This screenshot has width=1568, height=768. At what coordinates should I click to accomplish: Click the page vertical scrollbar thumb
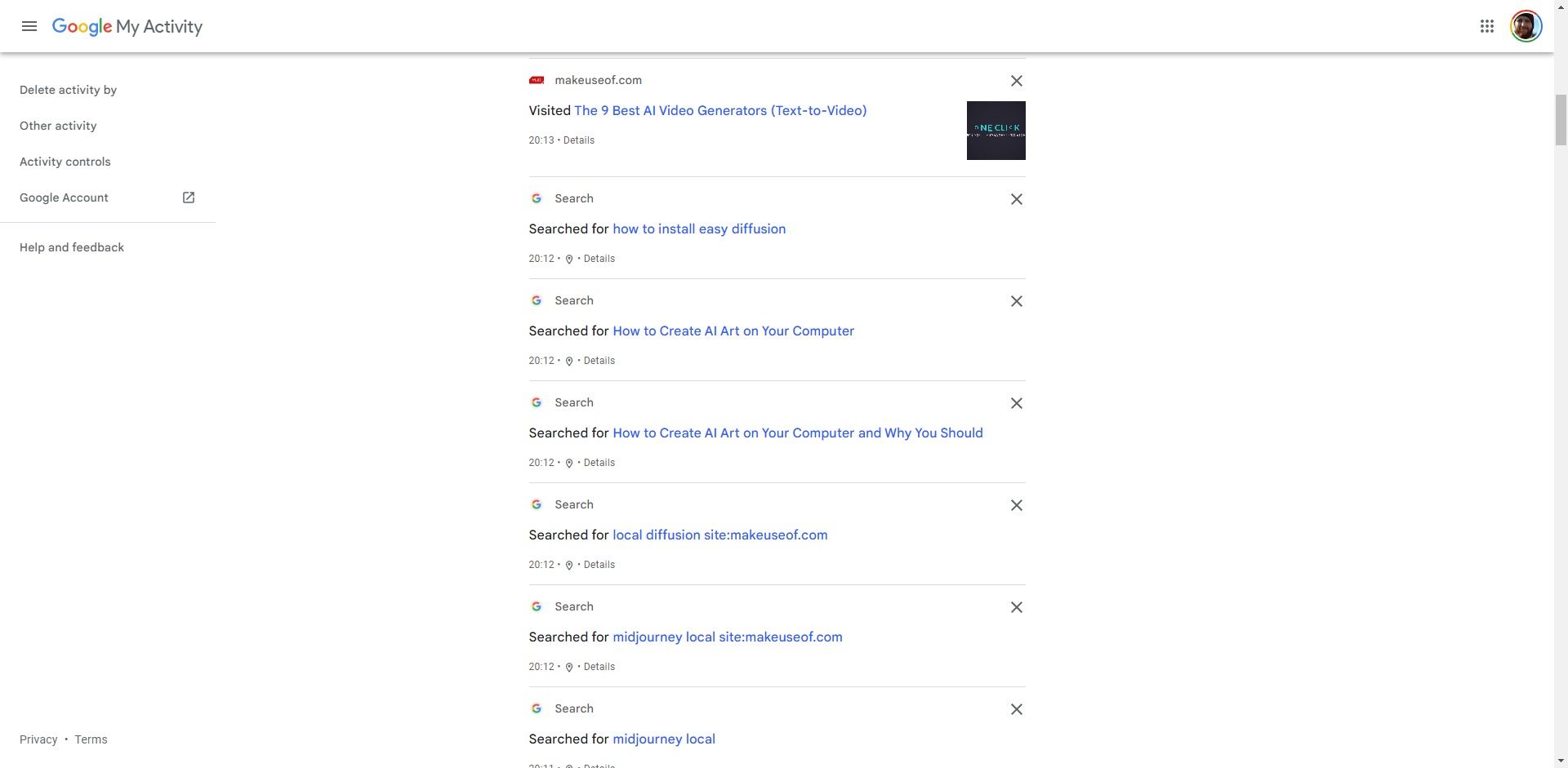point(1561,119)
